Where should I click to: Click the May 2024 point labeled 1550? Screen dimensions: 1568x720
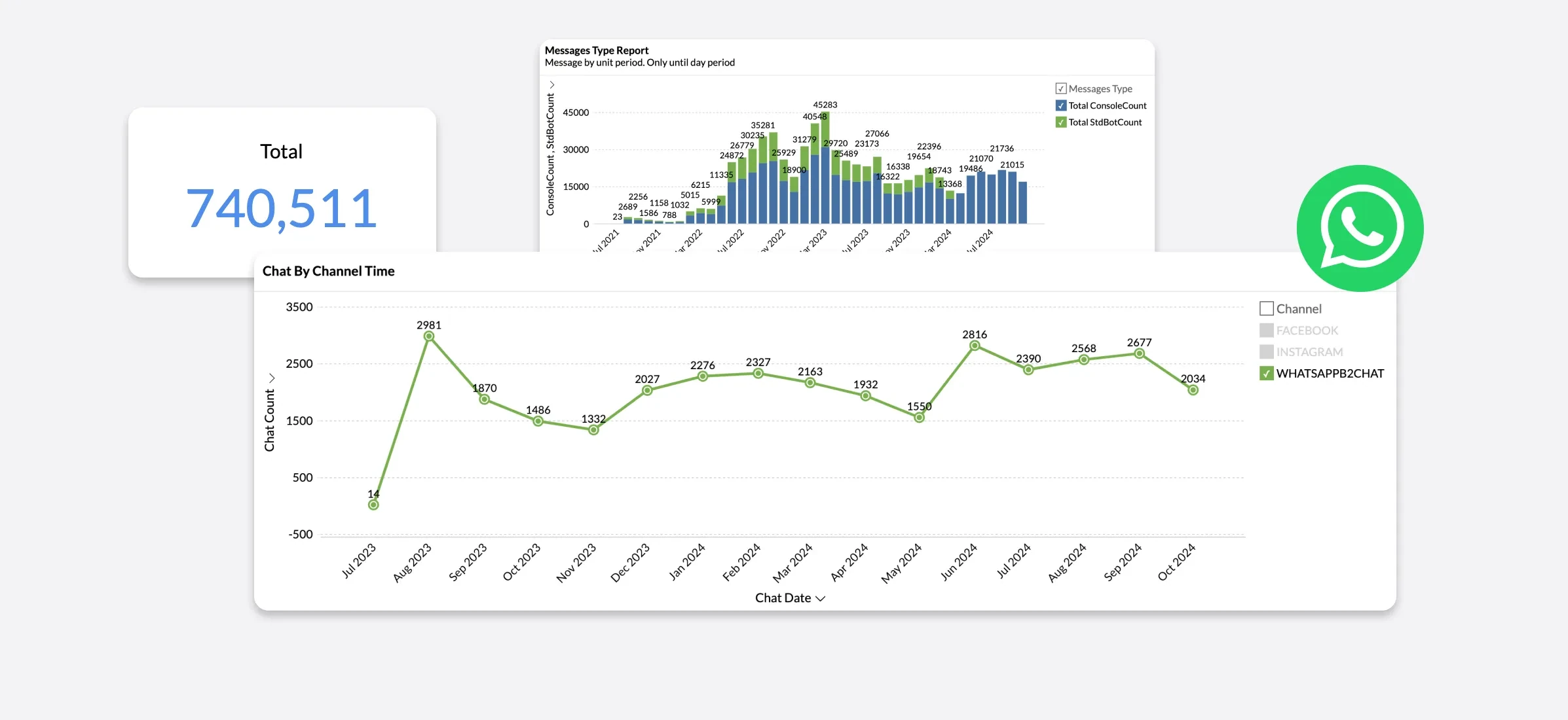pos(919,418)
